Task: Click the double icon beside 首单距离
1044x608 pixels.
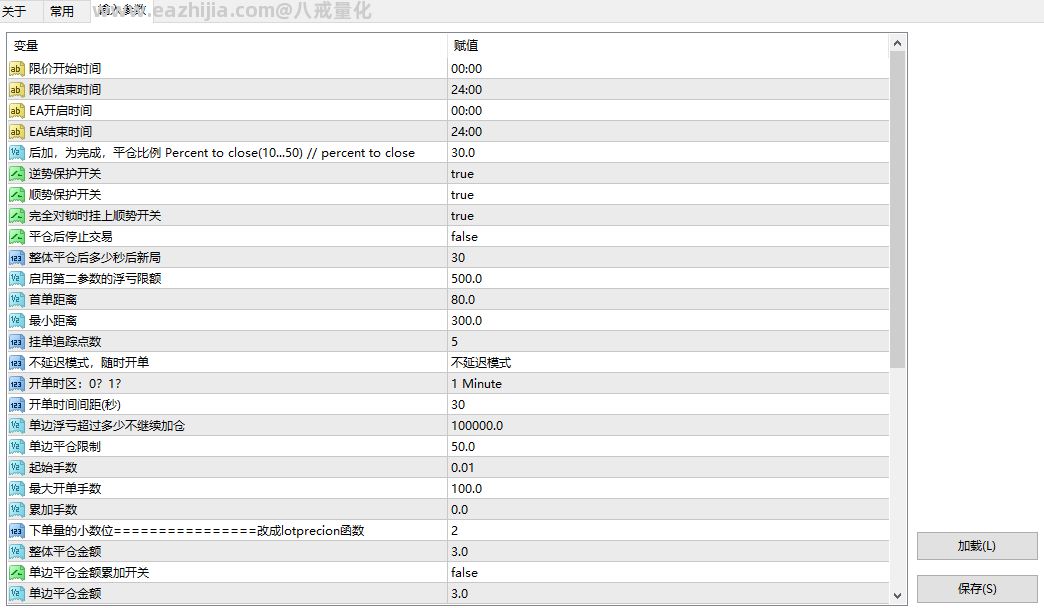Action: [x=17, y=299]
